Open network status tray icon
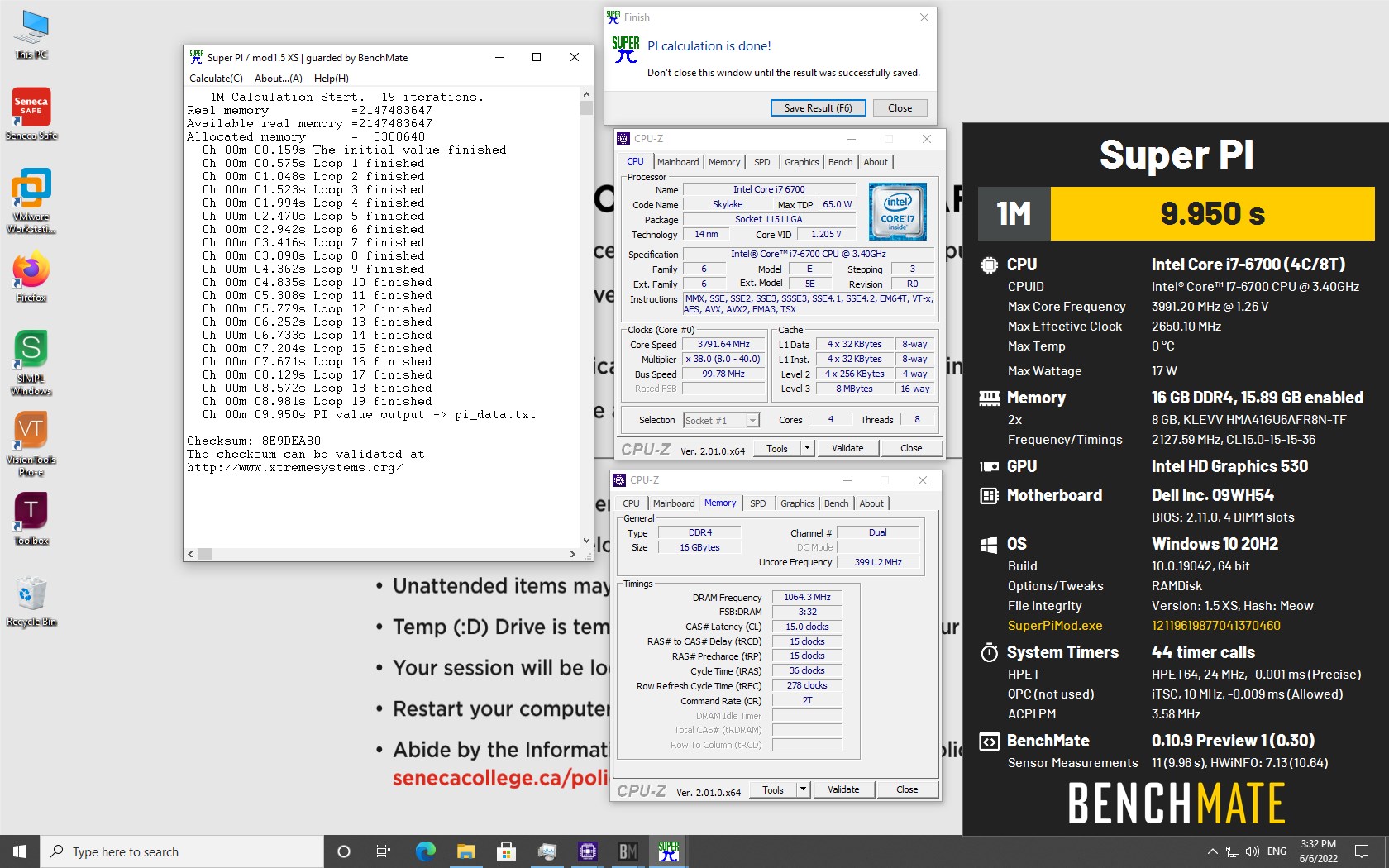Image resolution: width=1389 pixels, height=868 pixels. click(1233, 851)
